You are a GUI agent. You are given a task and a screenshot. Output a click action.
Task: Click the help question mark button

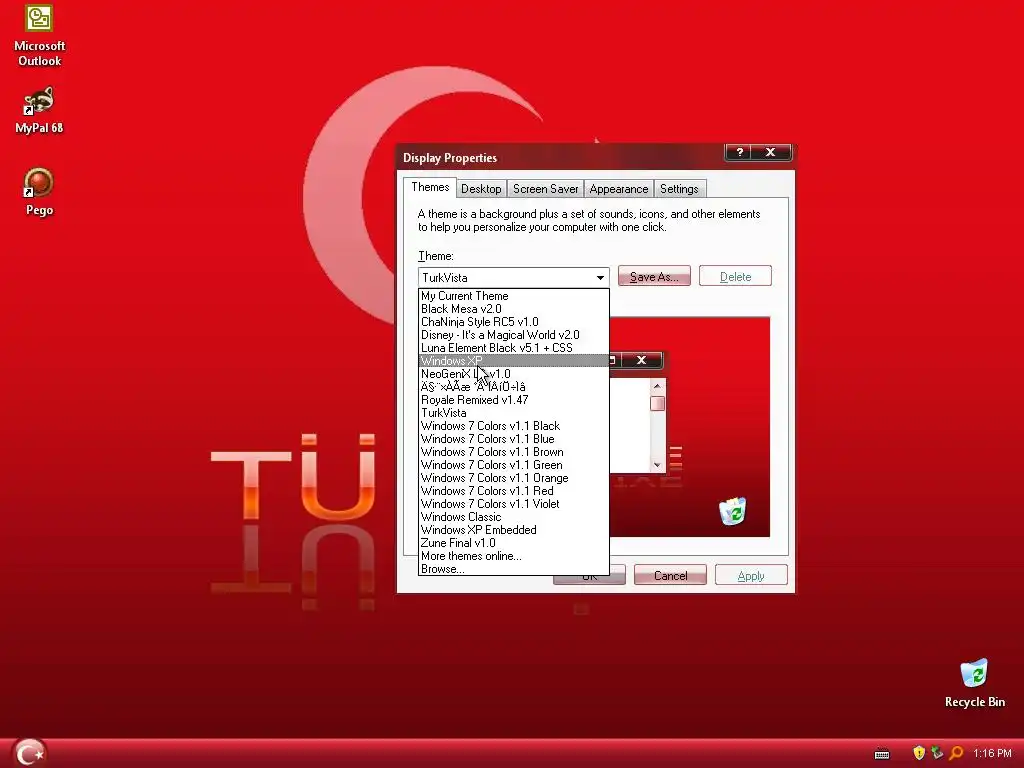point(739,152)
